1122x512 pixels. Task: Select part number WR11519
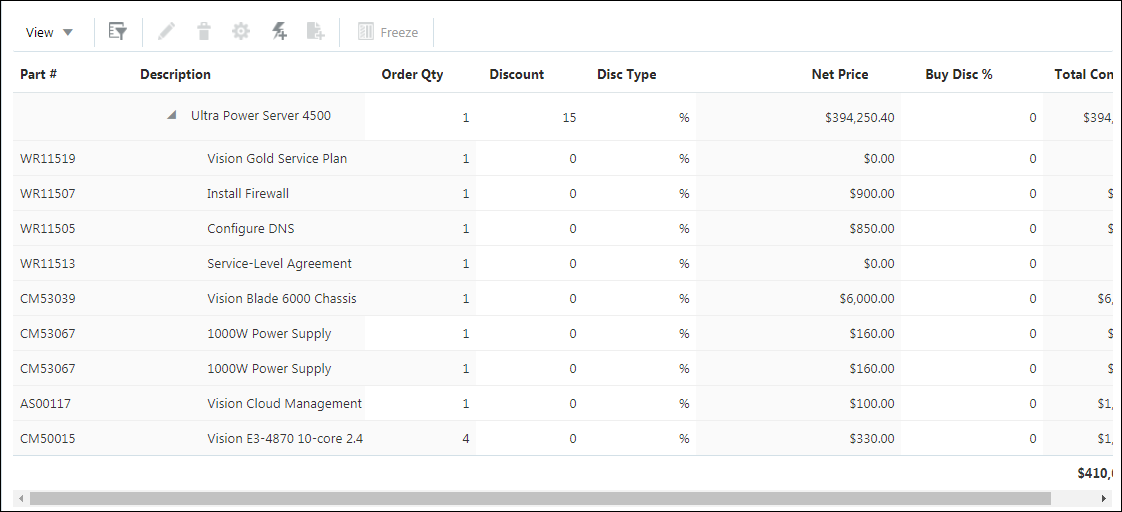[48, 159]
